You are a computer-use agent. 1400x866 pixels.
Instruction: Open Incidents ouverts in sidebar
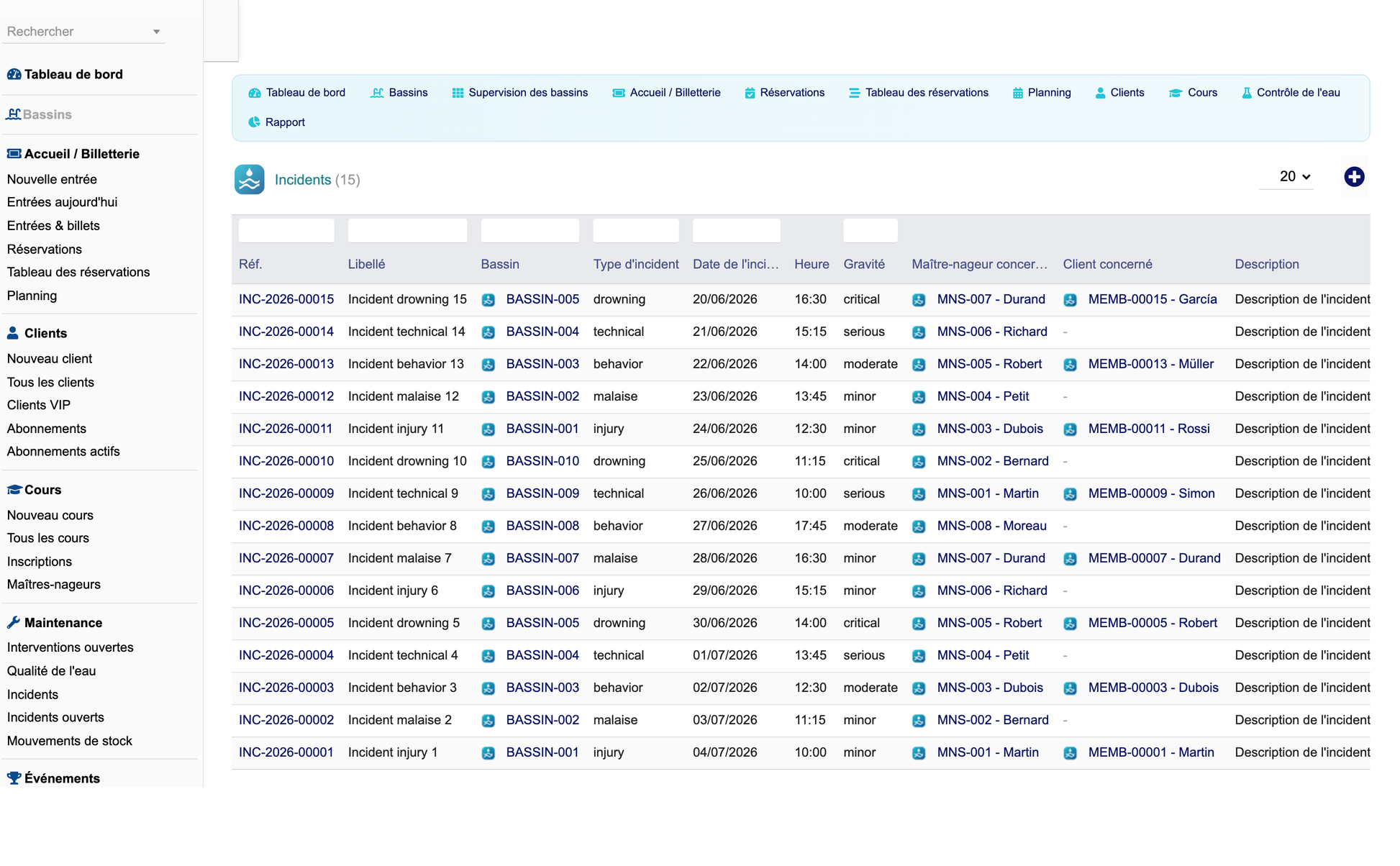pyautogui.click(x=55, y=717)
